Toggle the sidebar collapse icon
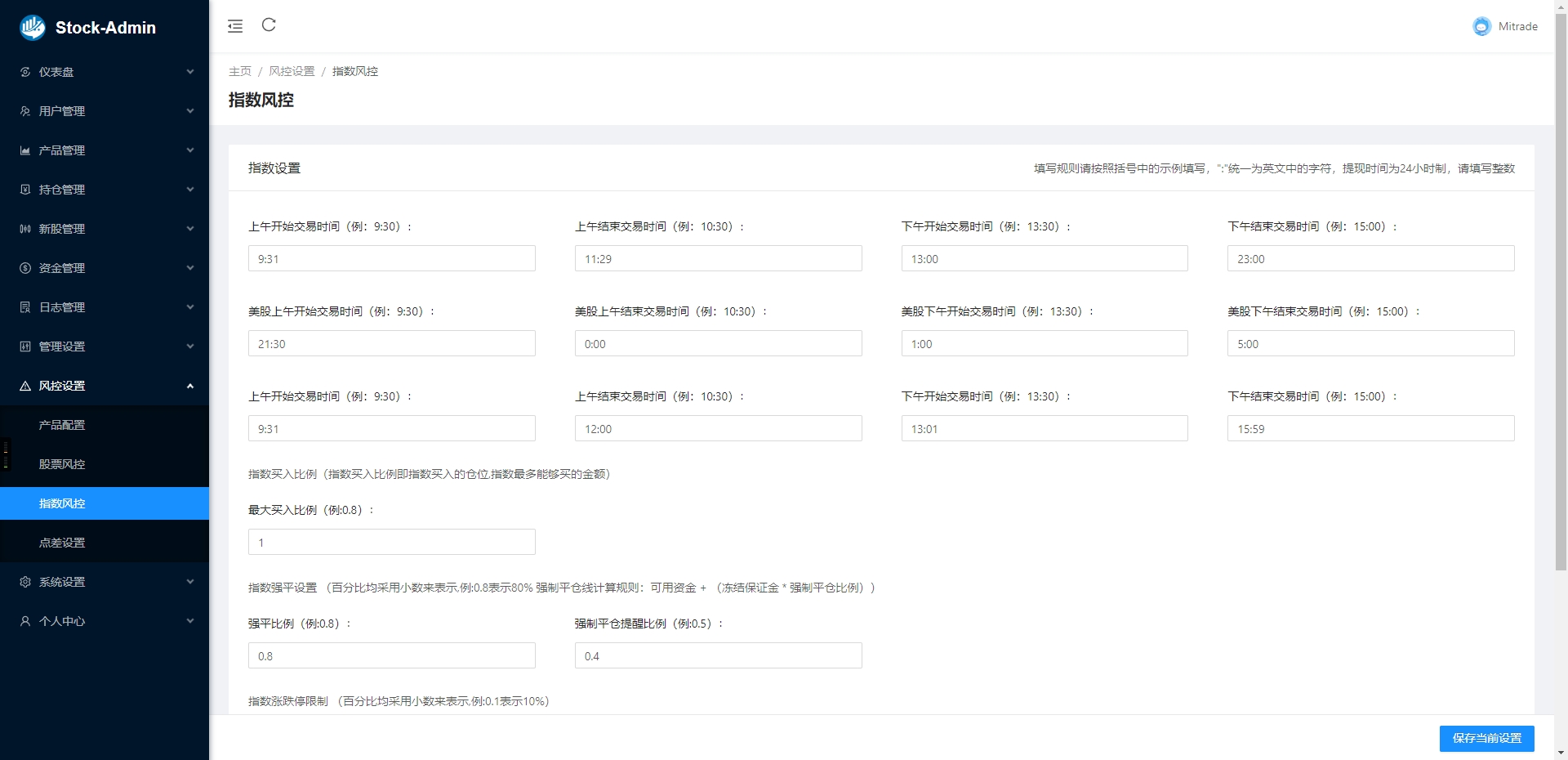The width and height of the screenshot is (1568, 760). coord(235,26)
